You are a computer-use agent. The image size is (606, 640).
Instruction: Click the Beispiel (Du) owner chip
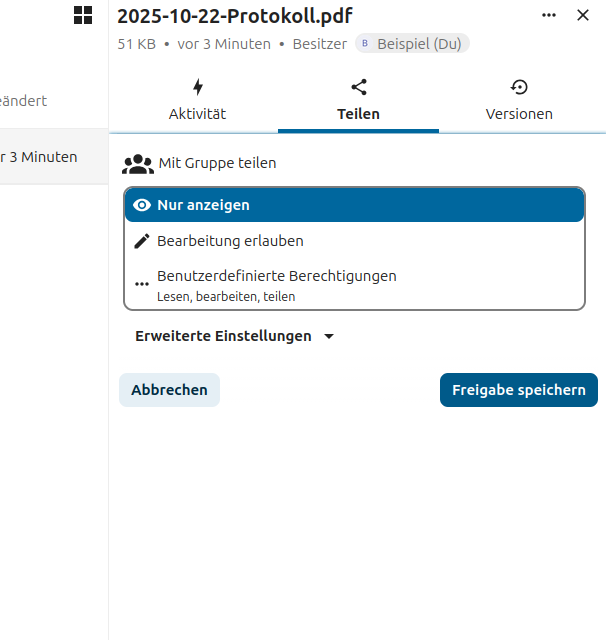point(412,44)
